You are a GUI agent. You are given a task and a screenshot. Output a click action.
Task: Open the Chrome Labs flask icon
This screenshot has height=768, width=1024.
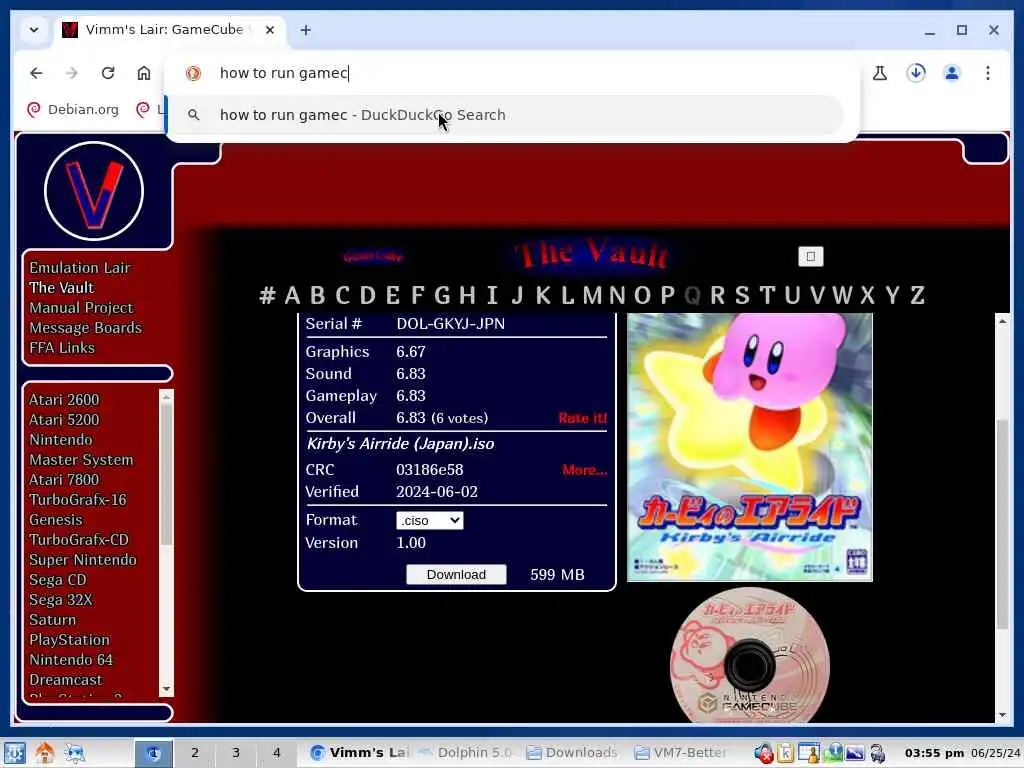[x=880, y=73]
